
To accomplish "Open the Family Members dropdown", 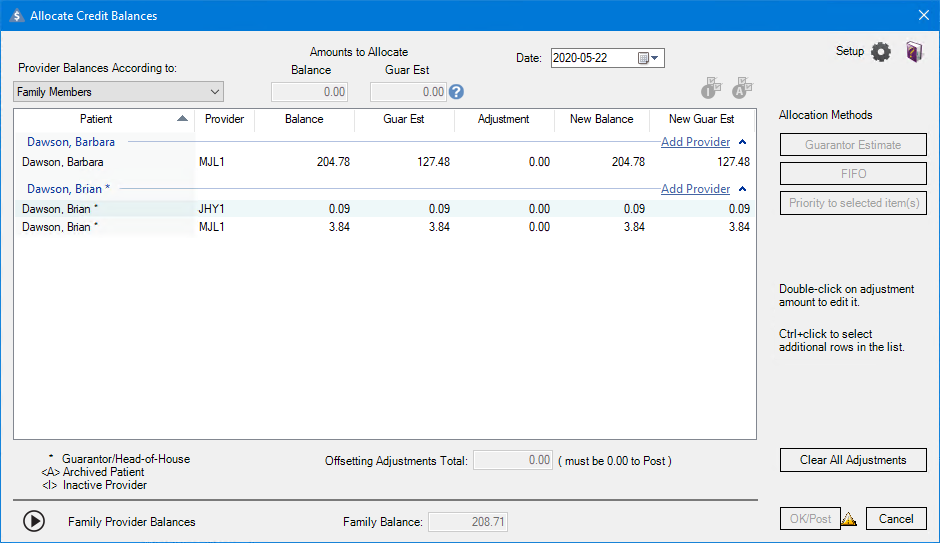I will [119, 92].
